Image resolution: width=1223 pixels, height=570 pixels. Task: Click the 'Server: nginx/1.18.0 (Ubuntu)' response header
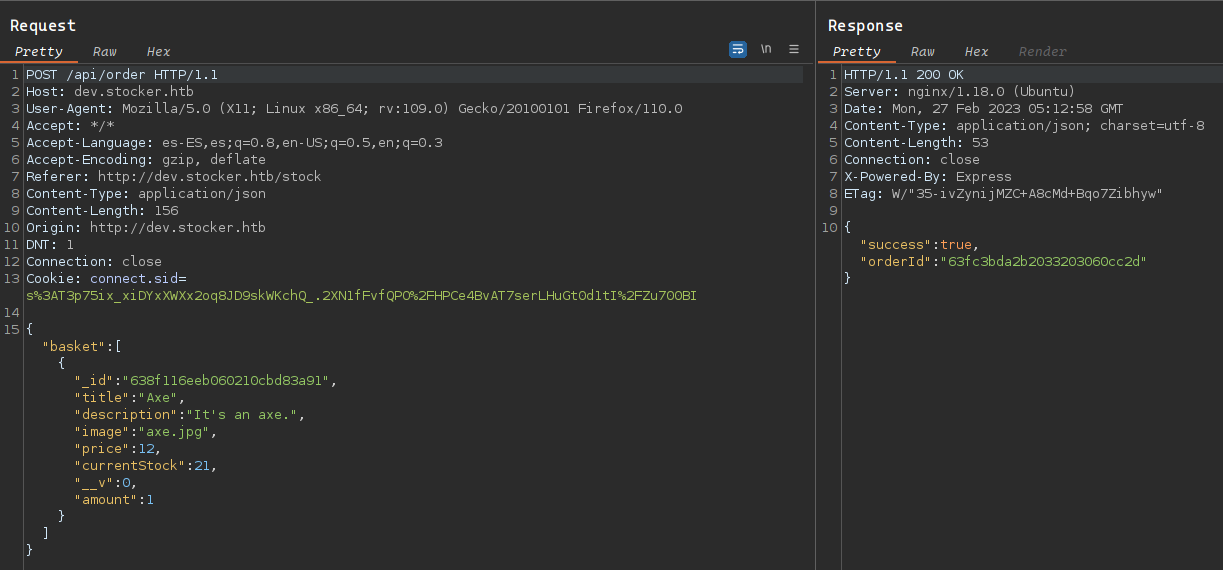click(960, 92)
